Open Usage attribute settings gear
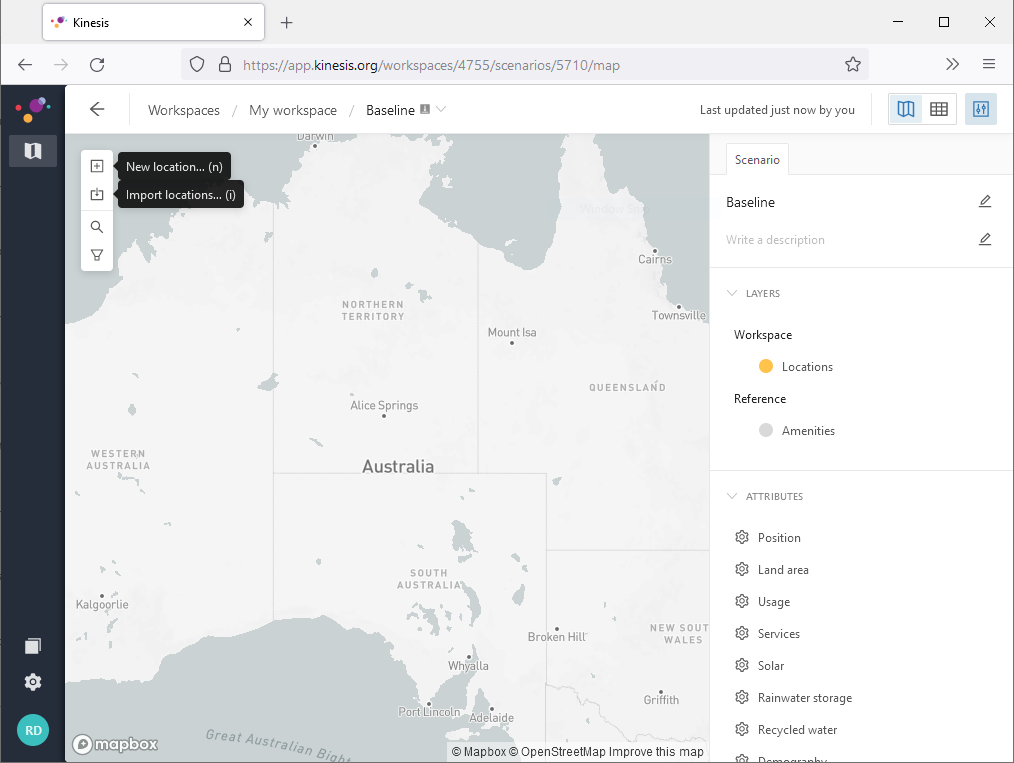Viewport: 1014px width, 763px height. pyautogui.click(x=742, y=601)
